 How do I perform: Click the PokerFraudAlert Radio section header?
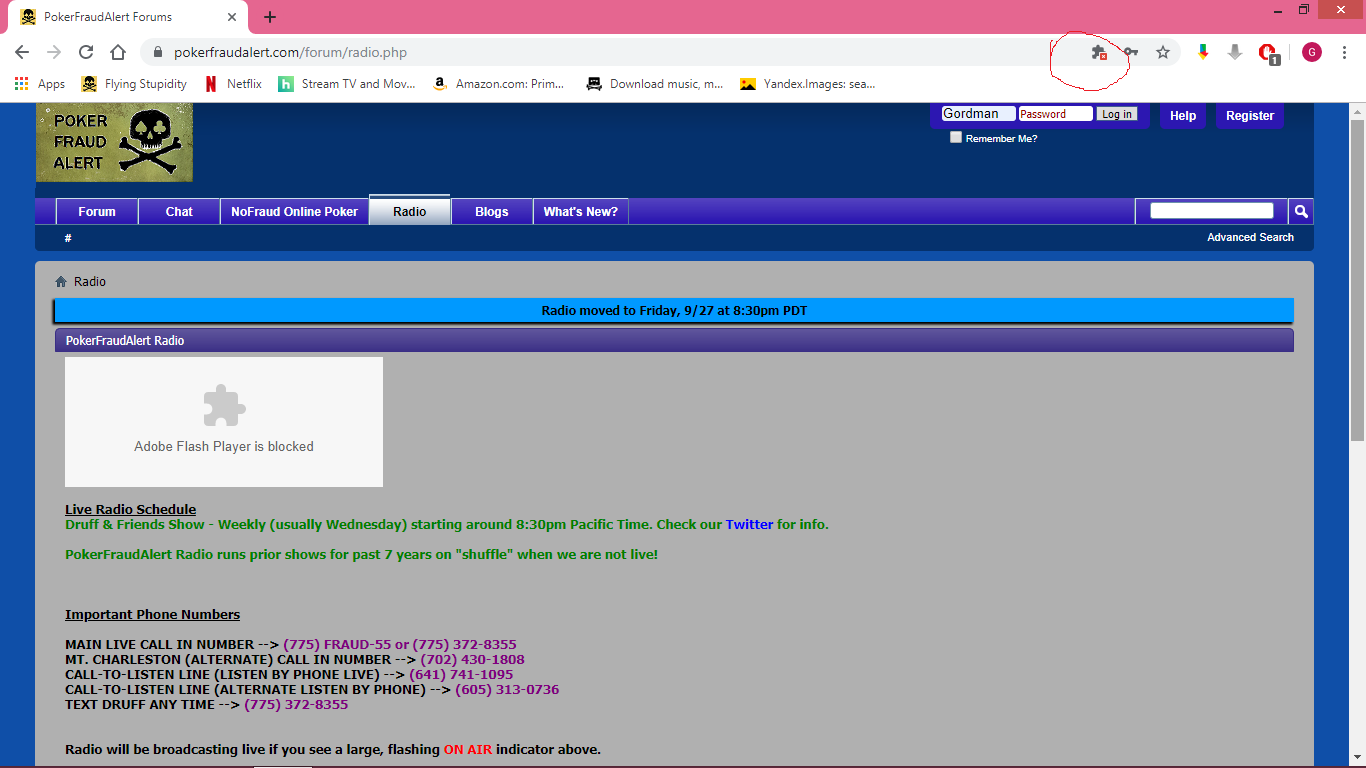(674, 340)
